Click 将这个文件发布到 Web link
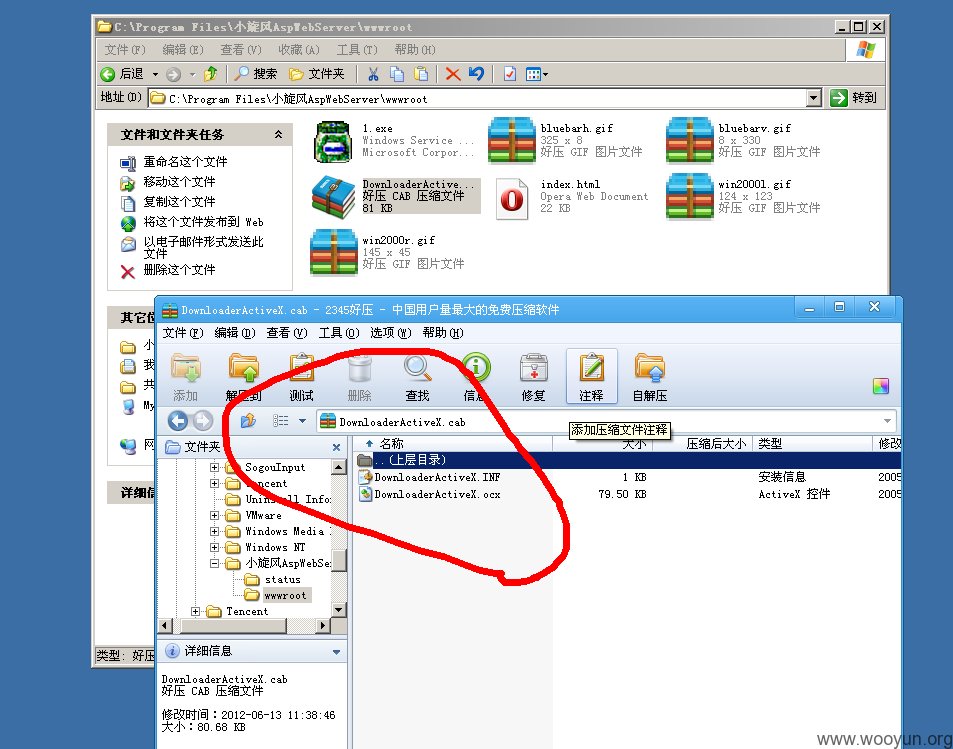 pos(204,222)
